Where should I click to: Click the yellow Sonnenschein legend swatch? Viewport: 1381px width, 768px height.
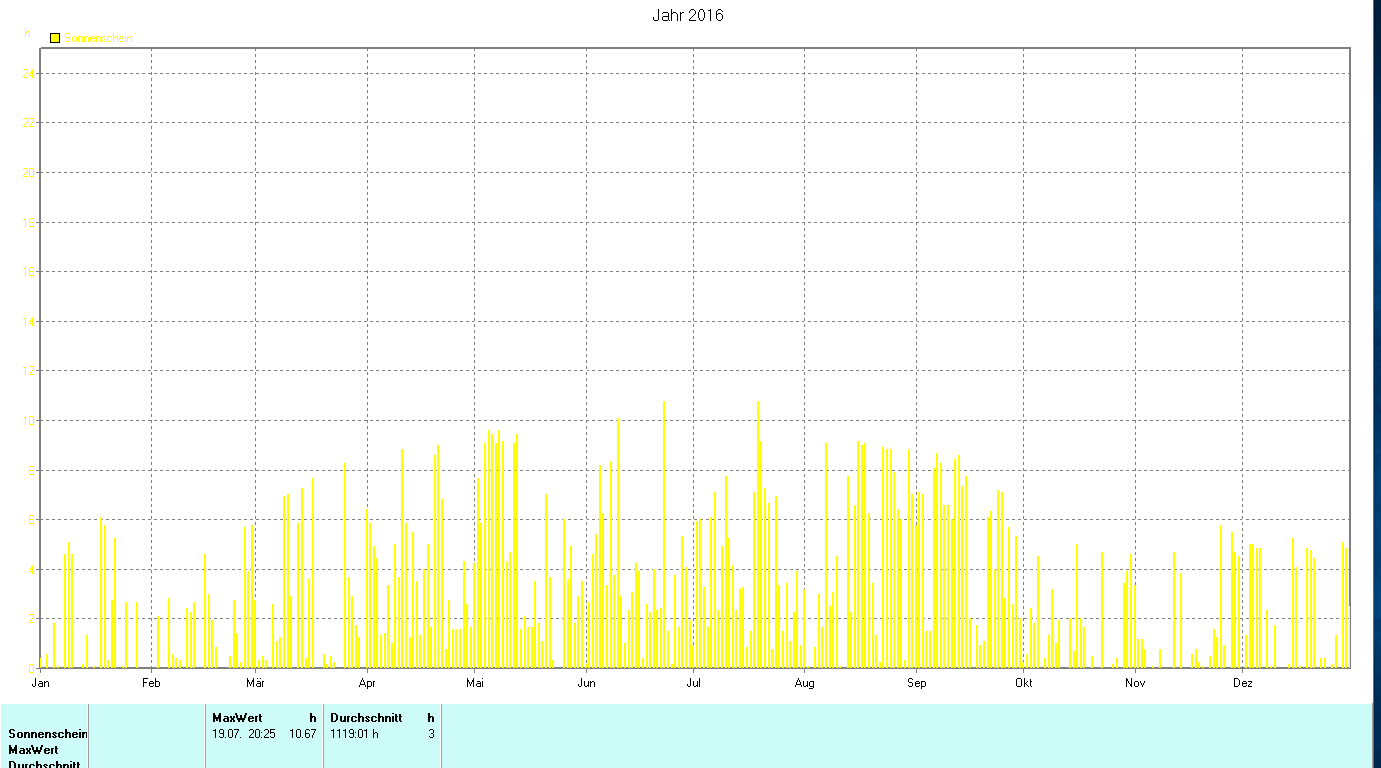click(55, 38)
